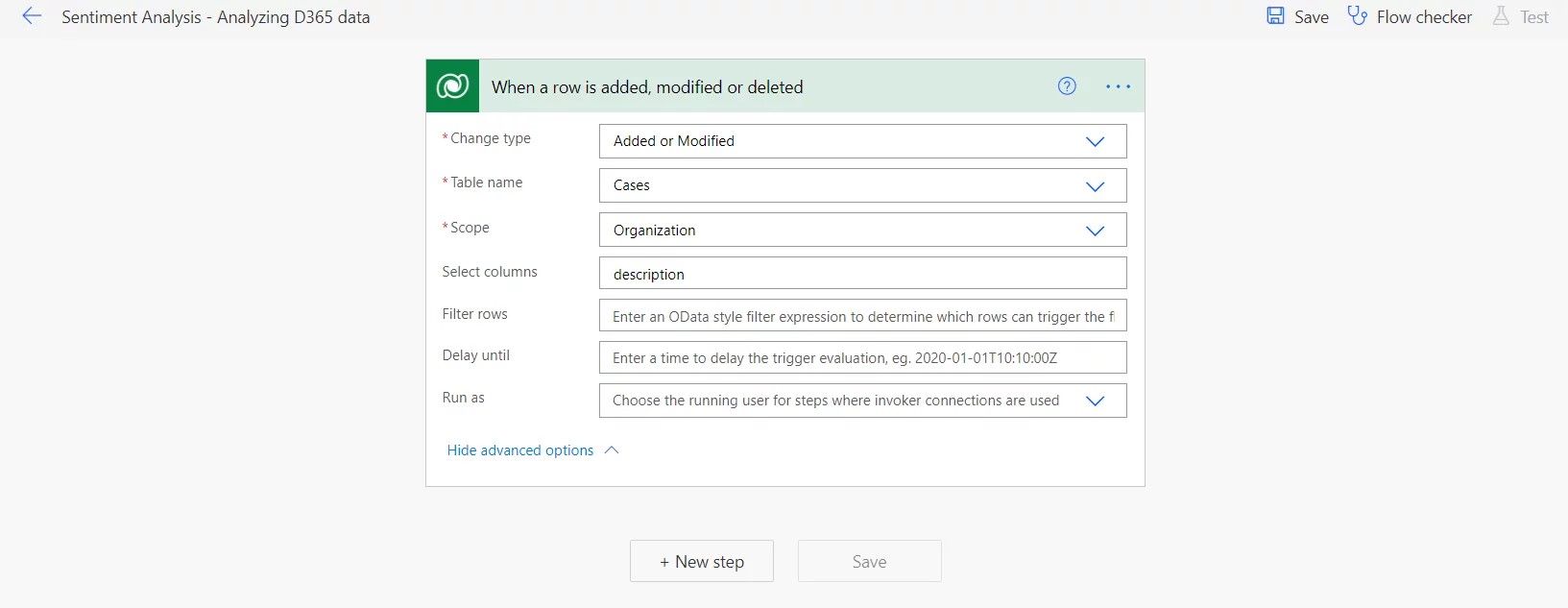Click the Delay until input field
The width and height of the screenshot is (1568, 608).
pyautogui.click(x=862, y=357)
